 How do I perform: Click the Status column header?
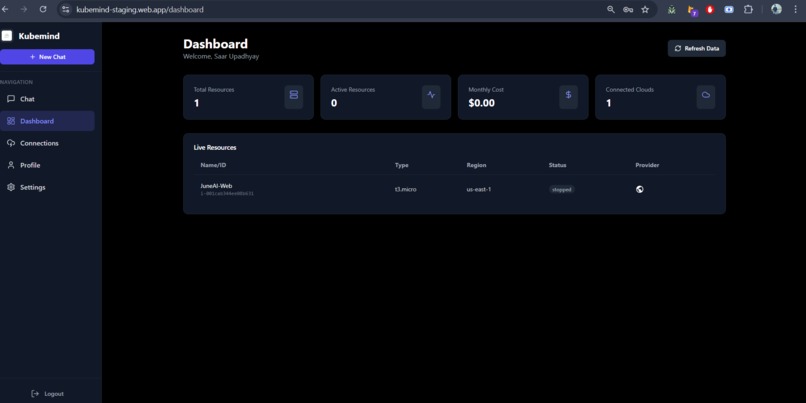pos(557,165)
